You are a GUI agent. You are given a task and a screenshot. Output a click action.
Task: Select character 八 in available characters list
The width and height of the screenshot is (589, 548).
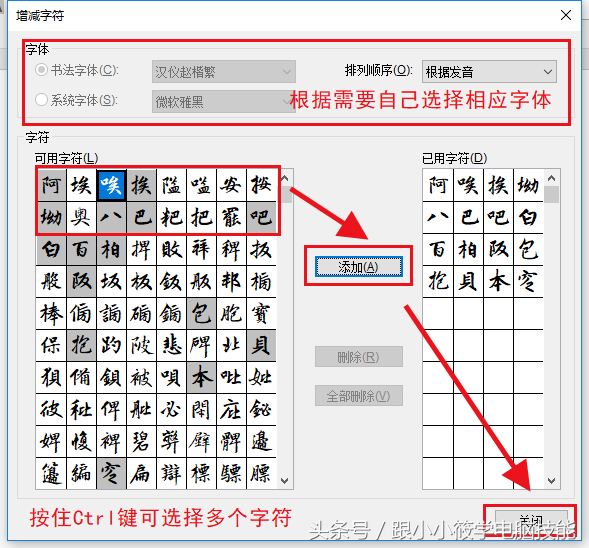[112, 217]
